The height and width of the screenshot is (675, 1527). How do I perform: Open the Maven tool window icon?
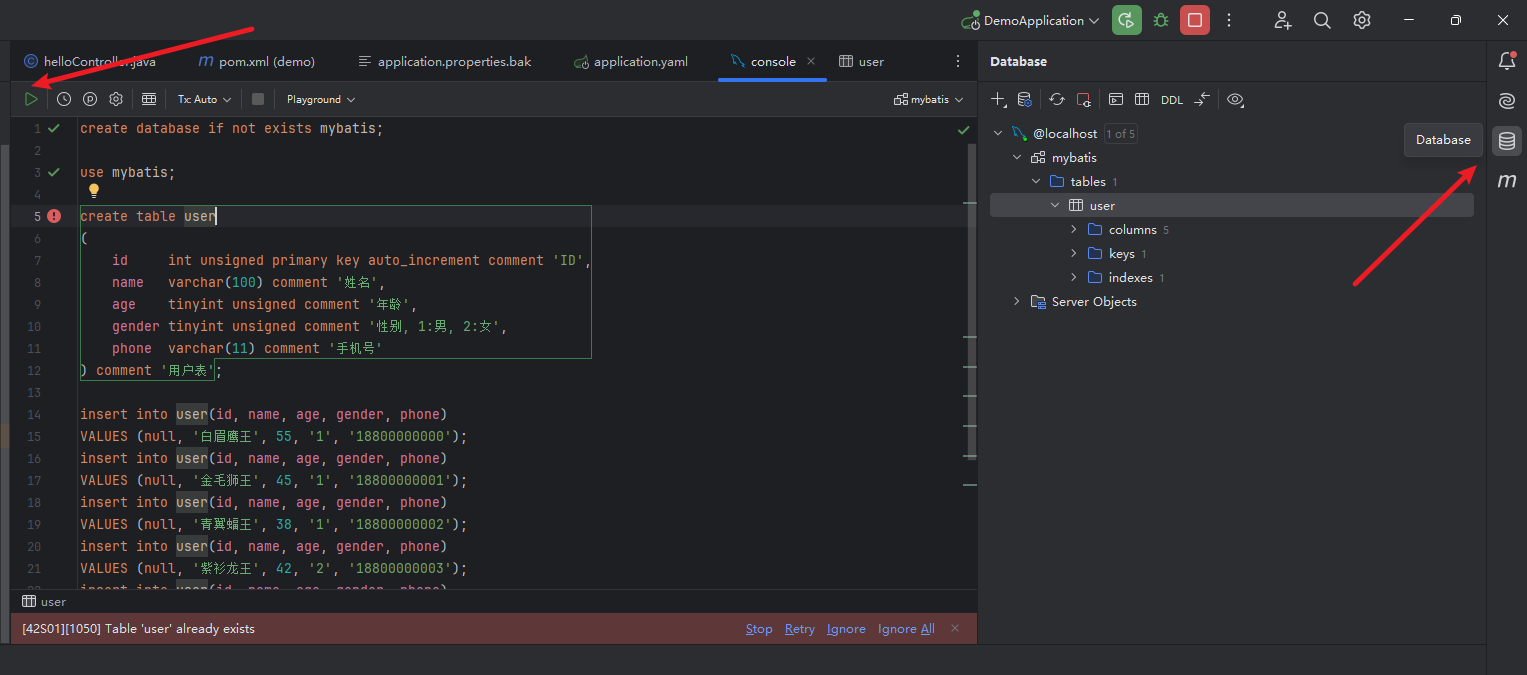(1506, 181)
